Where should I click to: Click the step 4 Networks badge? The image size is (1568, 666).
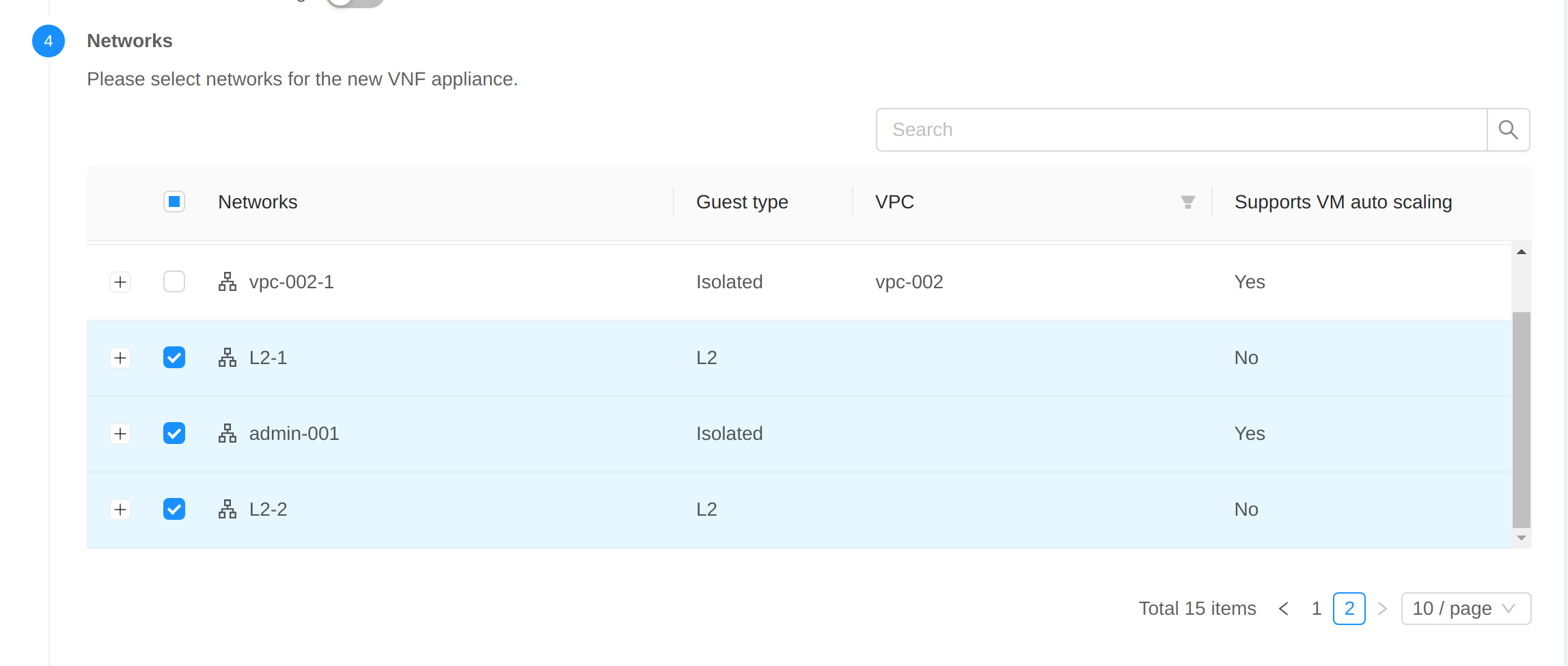[48, 41]
